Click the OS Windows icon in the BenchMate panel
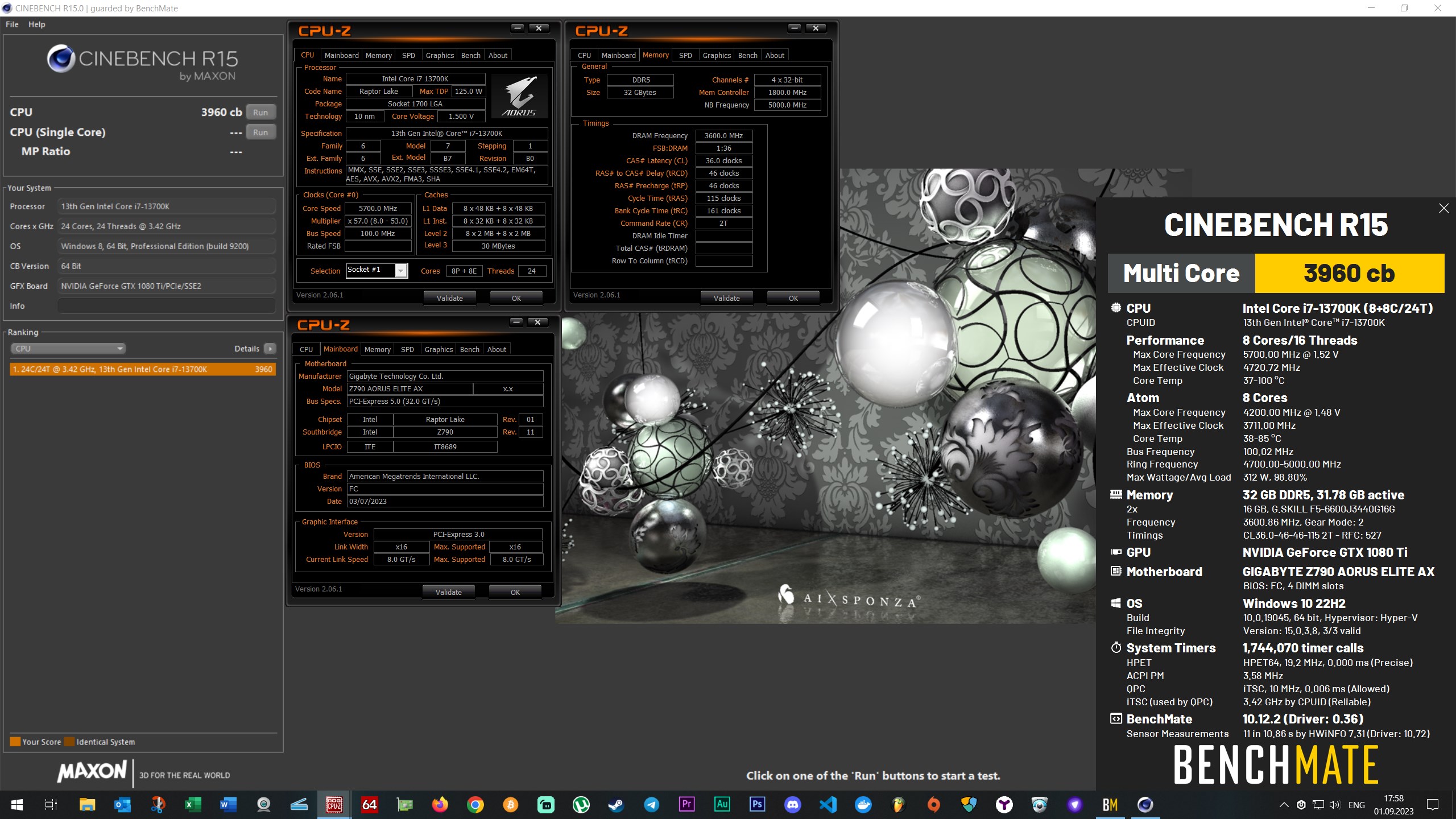The width and height of the screenshot is (1456, 819). [x=1116, y=603]
